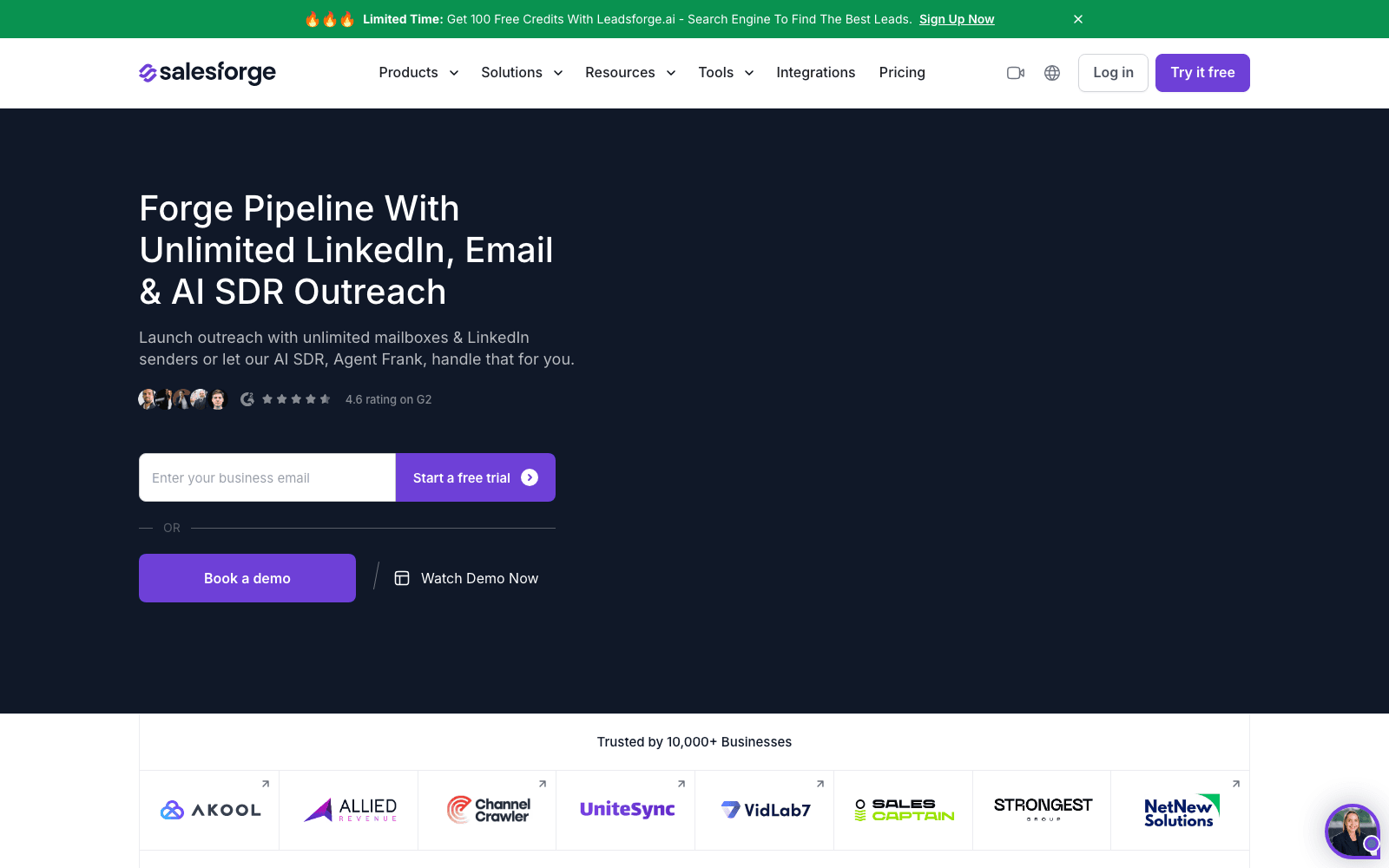Click the Trusted by 10,000+ Businesses text
1389x868 pixels.
tap(694, 742)
